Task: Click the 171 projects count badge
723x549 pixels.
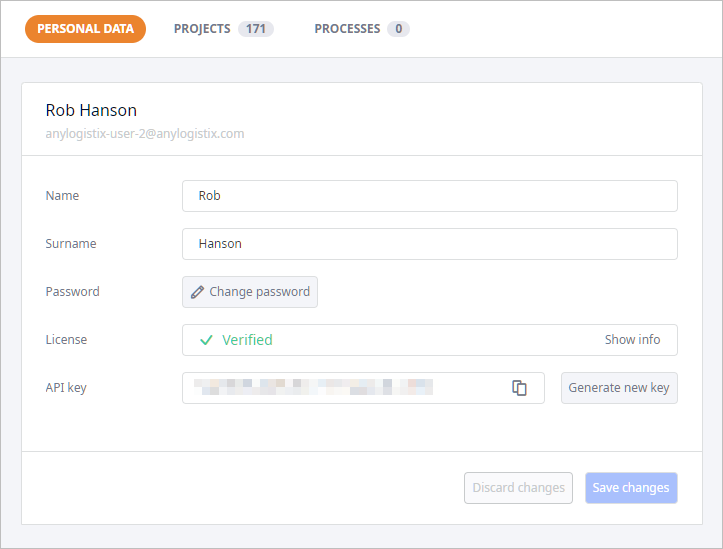Action: coord(256,29)
